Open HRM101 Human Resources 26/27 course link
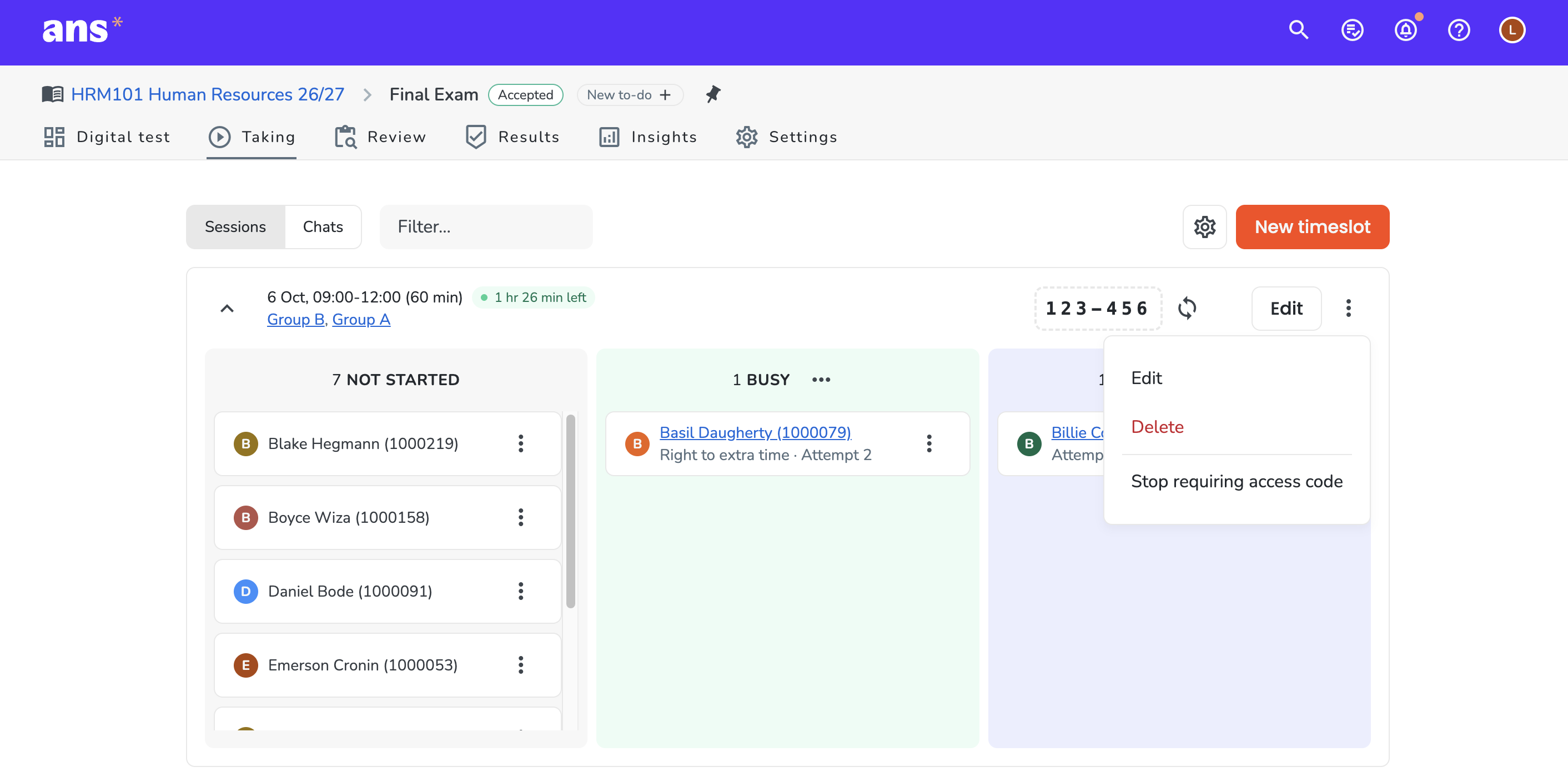The image size is (1568, 777). click(208, 94)
